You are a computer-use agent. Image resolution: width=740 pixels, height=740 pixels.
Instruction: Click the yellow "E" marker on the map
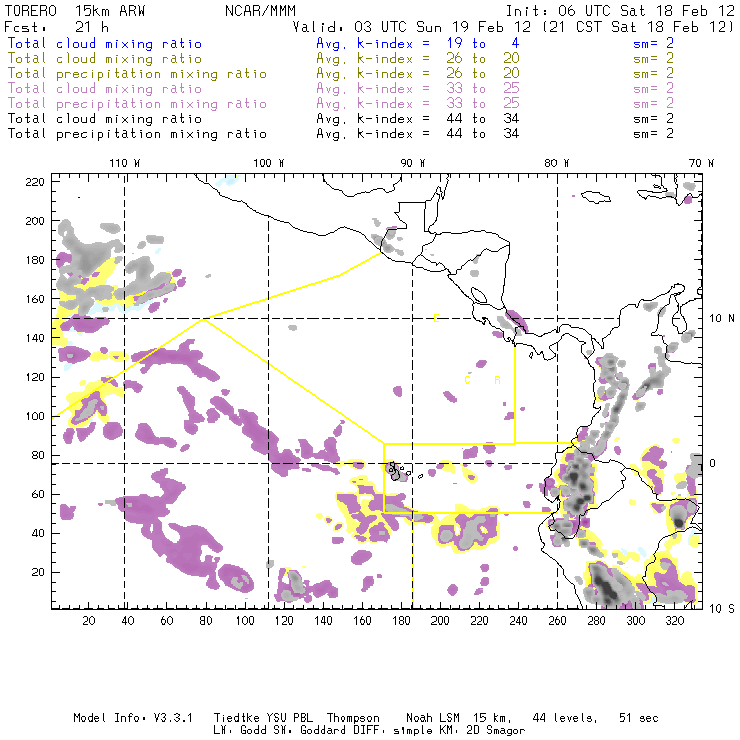click(436, 318)
